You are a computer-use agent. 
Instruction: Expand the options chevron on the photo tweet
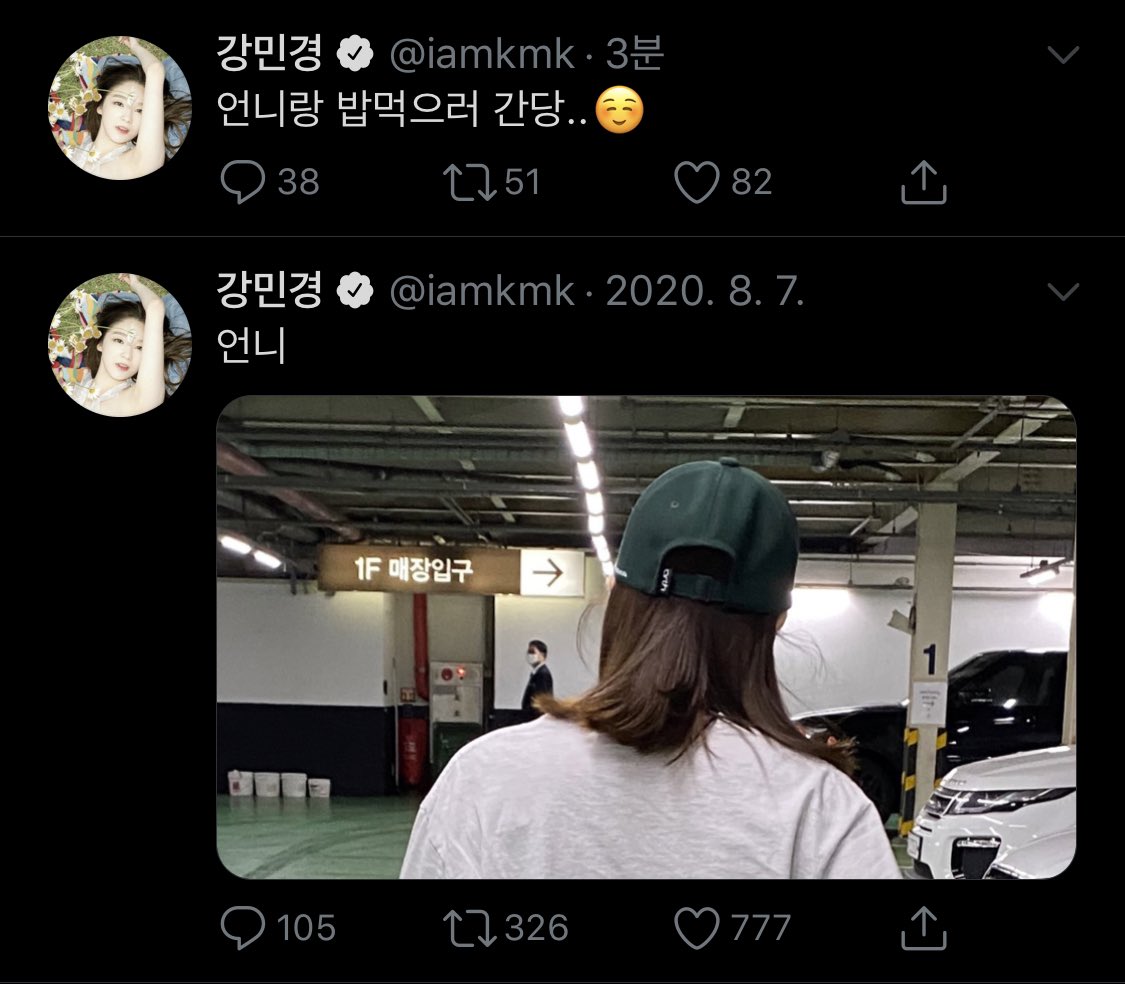coord(1062,292)
